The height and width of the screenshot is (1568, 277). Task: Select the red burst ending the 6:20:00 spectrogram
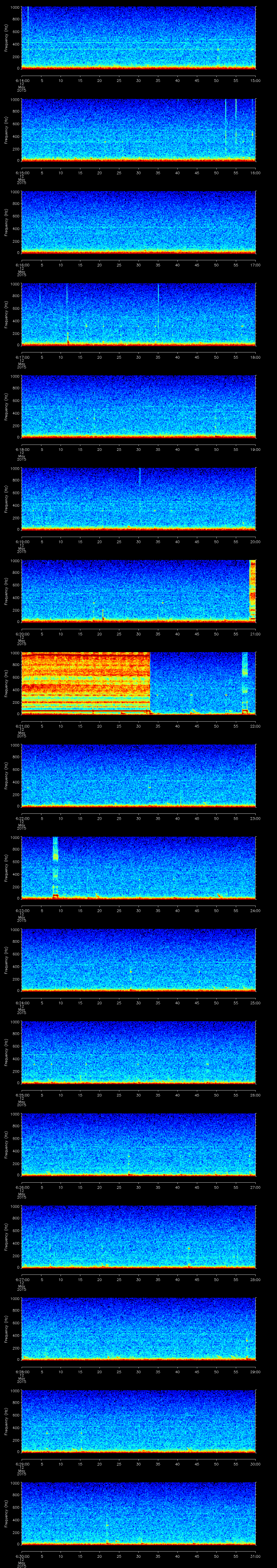253,590
